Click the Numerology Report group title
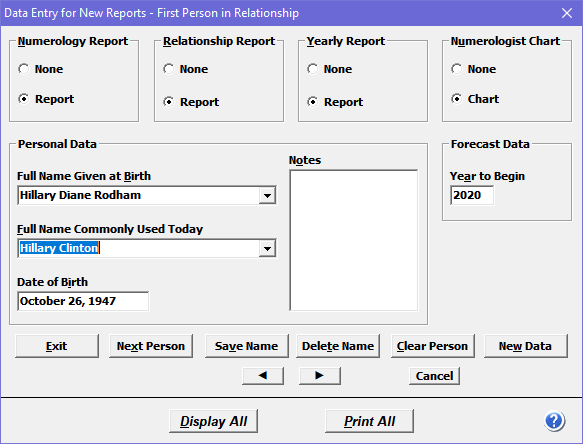 pos(73,41)
